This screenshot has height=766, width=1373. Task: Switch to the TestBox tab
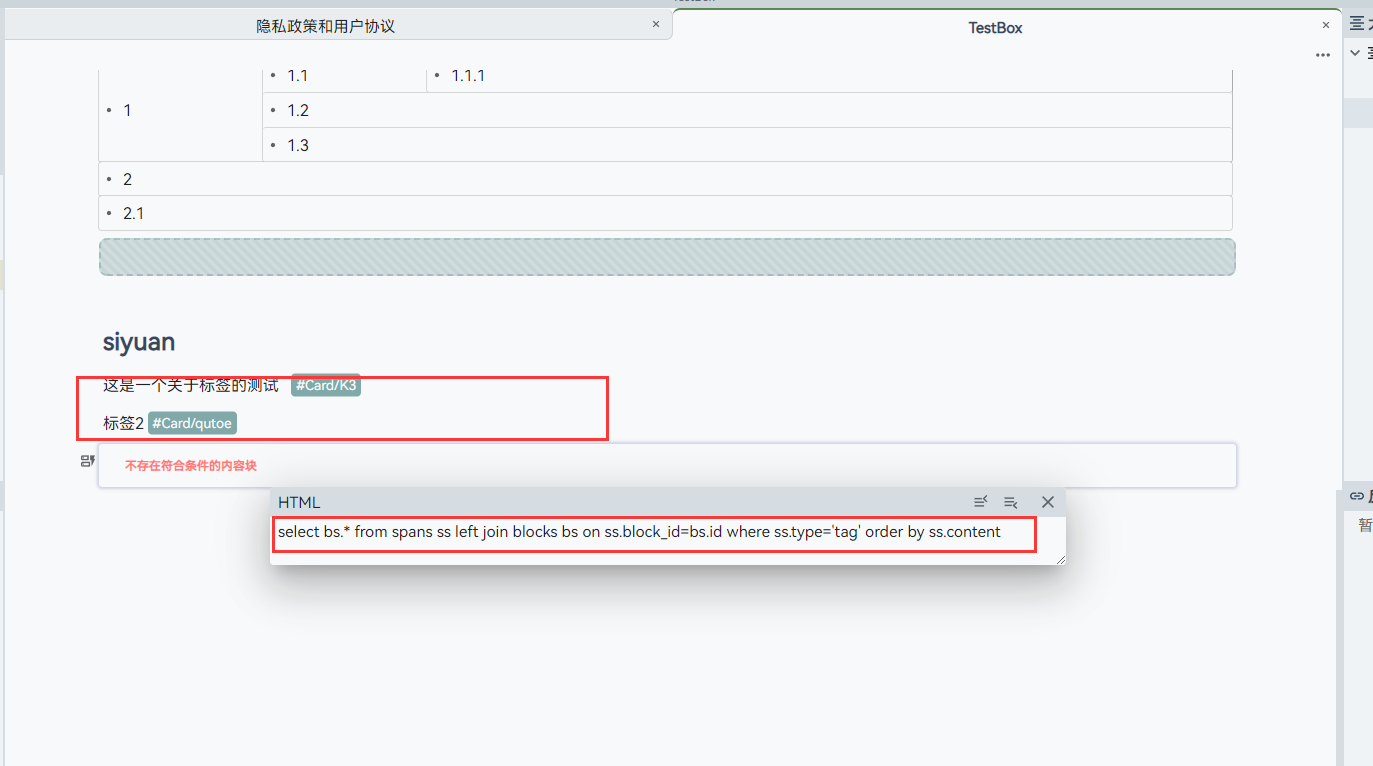point(994,28)
